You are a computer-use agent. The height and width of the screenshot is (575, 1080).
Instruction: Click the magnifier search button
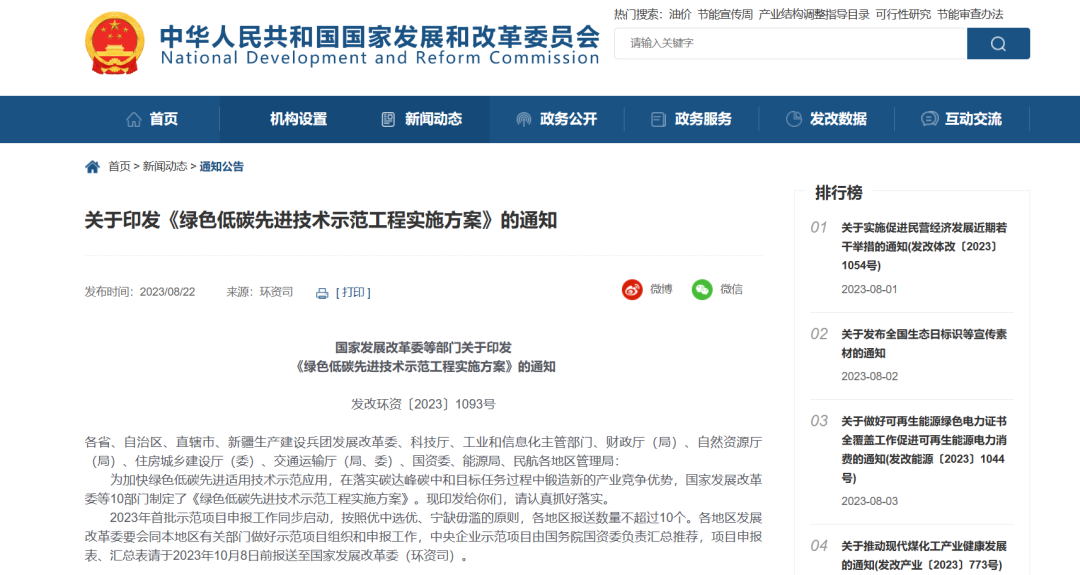[997, 43]
